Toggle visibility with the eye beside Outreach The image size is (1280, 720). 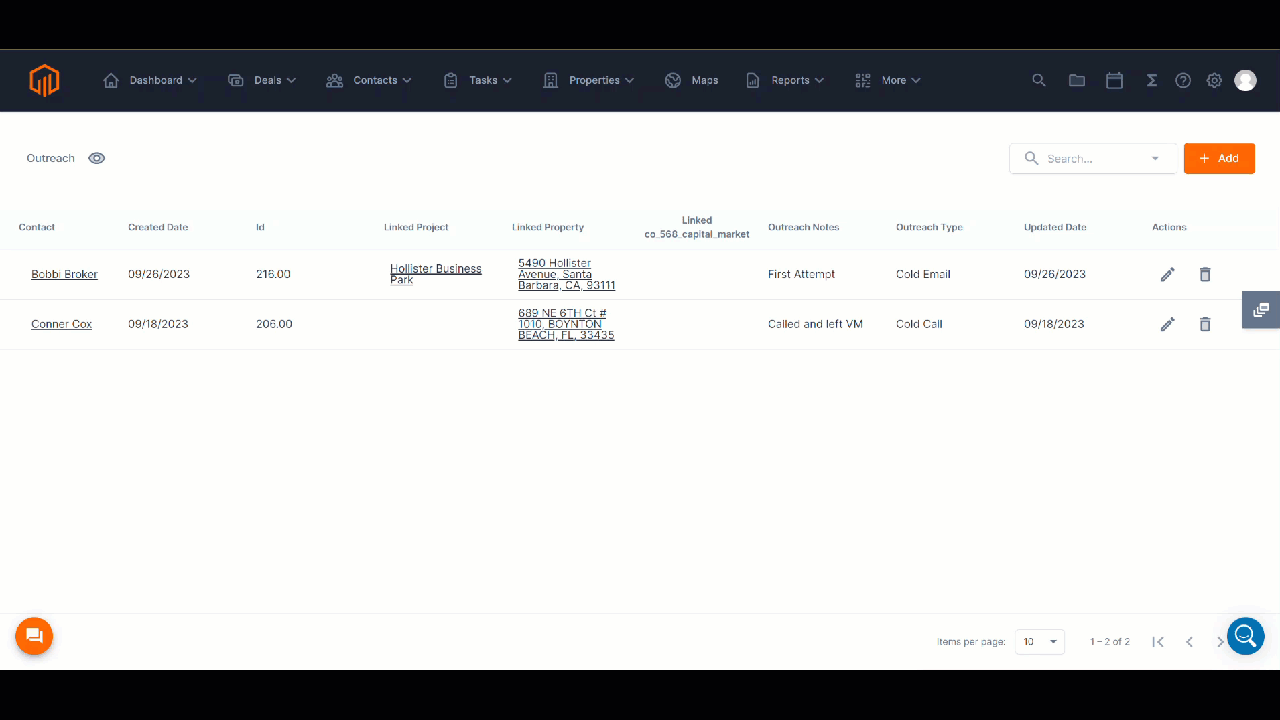[96, 158]
